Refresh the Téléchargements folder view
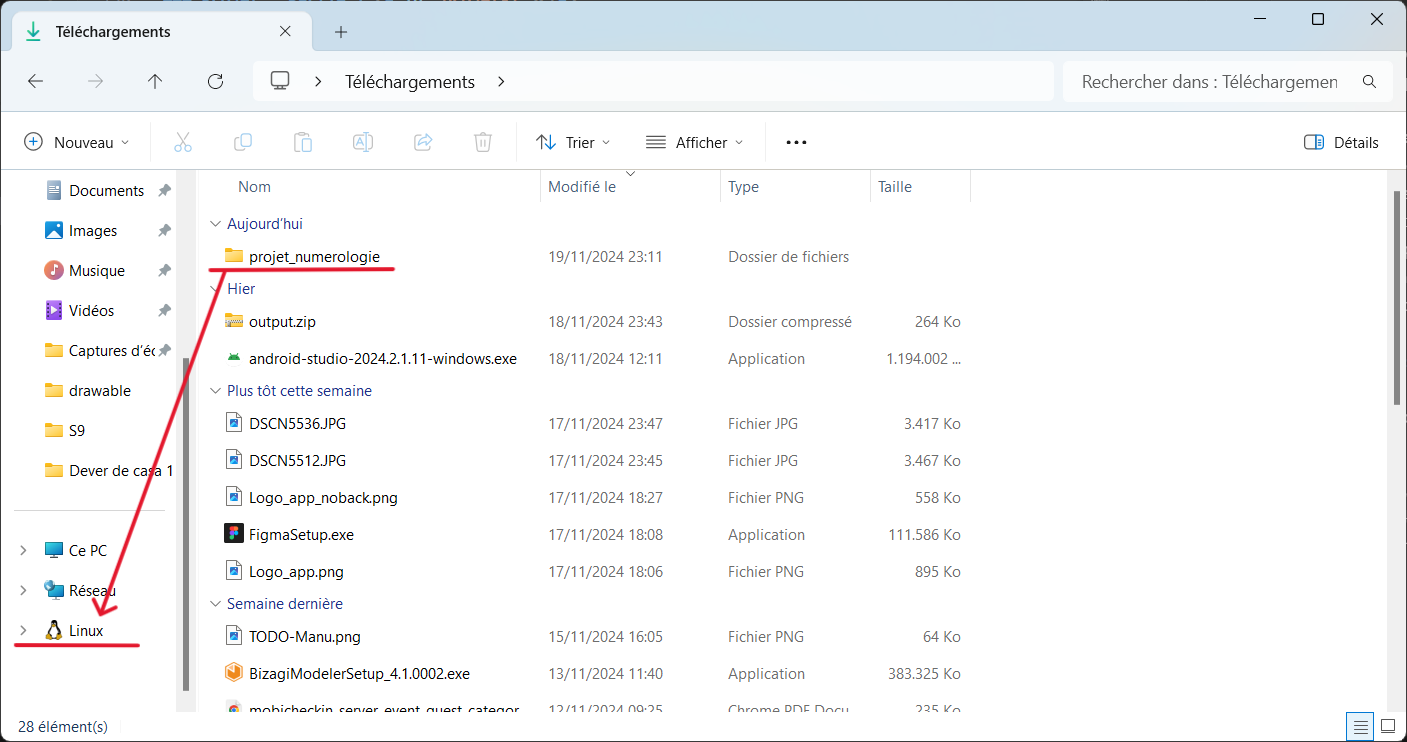The width and height of the screenshot is (1407, 742). [215, 82]
